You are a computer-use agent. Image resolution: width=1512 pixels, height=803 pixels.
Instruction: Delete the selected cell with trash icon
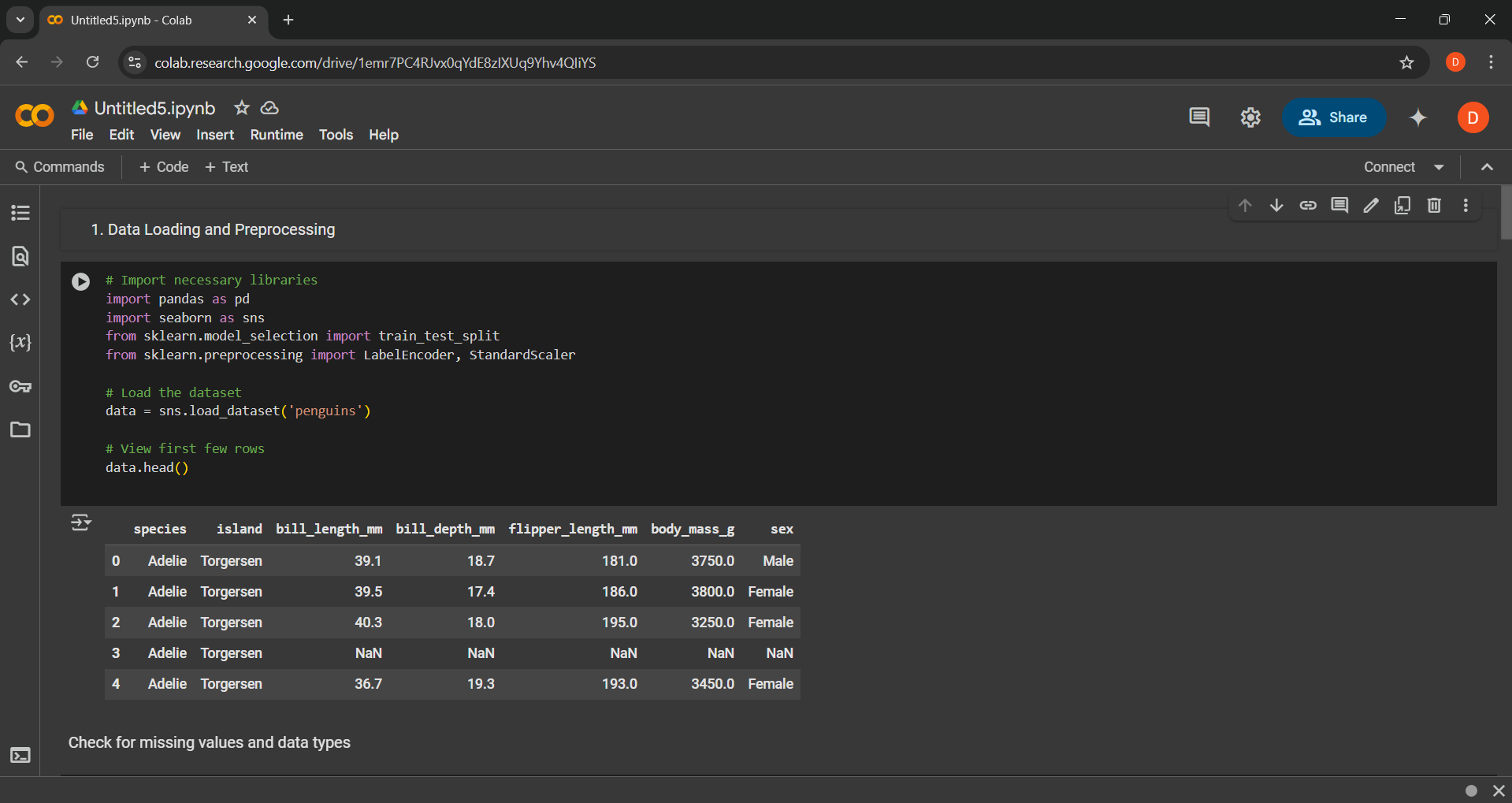click(x=1434, y=206)
